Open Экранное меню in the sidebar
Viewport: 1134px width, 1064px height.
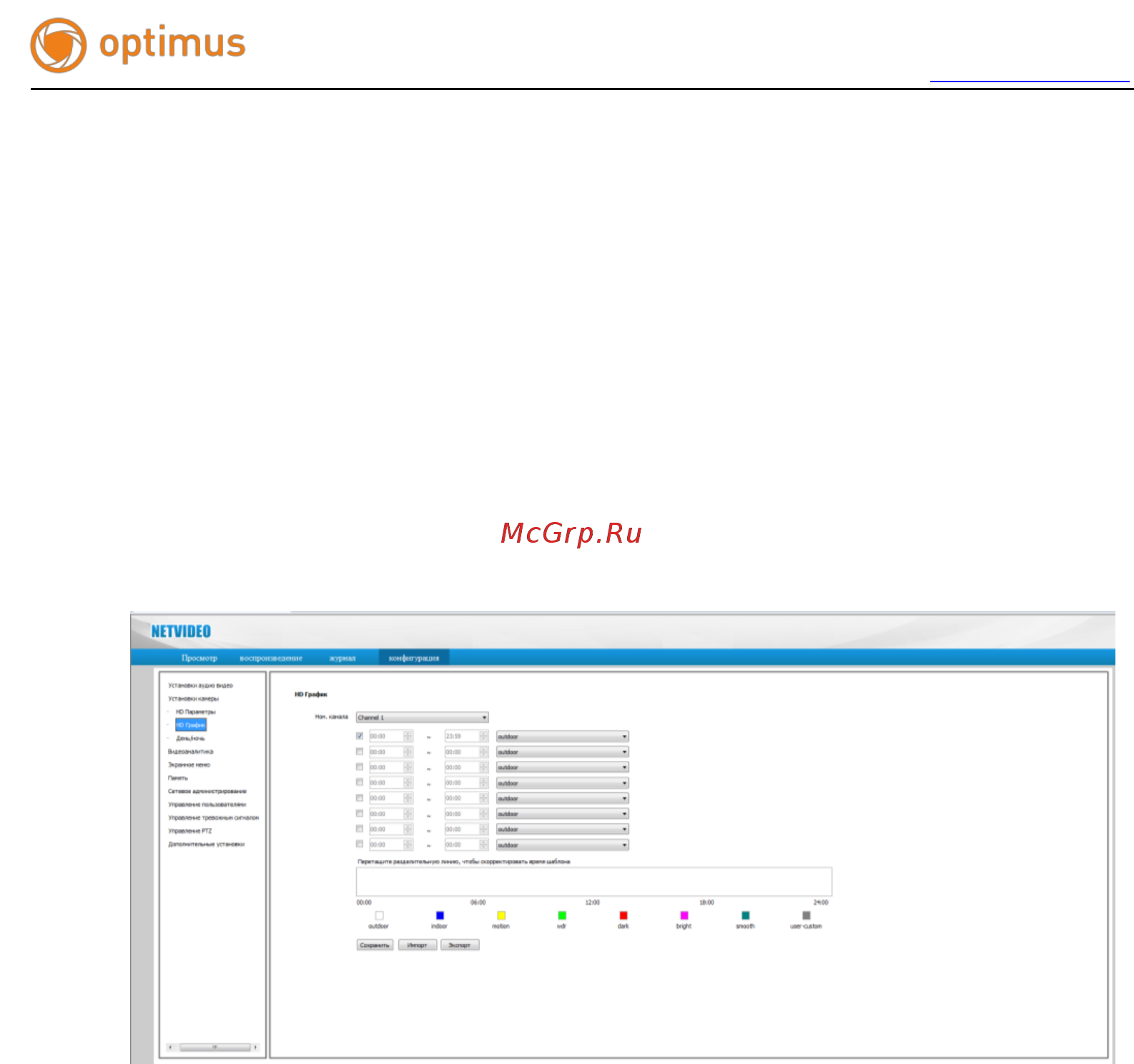point(189,764)
